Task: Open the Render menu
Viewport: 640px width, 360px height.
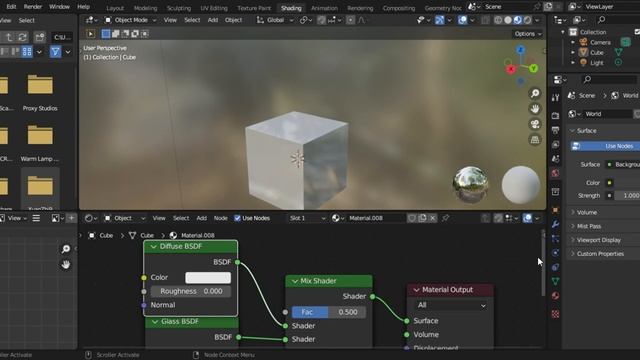Action: click(33, 7)
